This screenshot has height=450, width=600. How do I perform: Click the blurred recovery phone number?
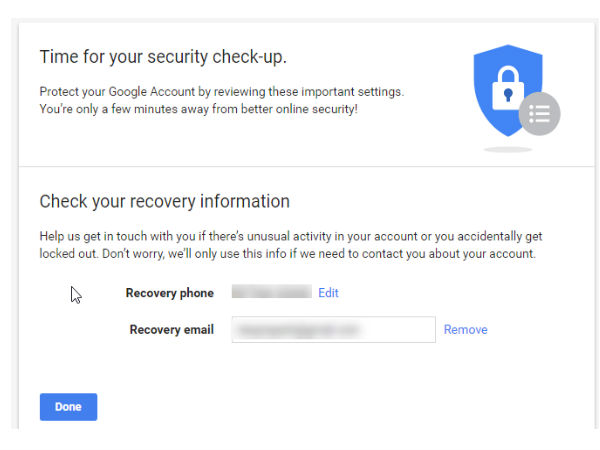click(272, 293)
